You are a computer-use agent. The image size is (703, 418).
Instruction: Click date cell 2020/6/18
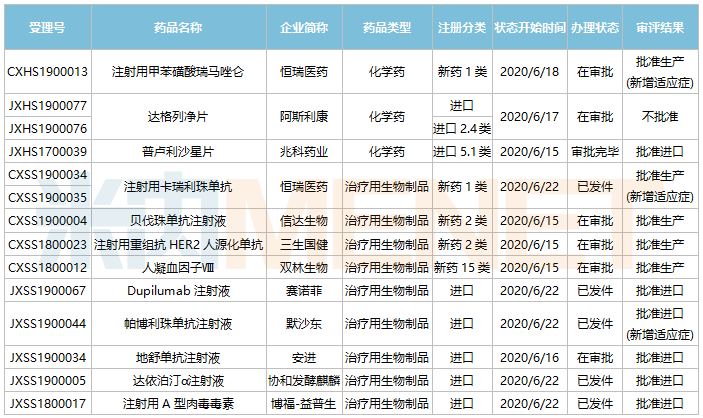(529, 72)
